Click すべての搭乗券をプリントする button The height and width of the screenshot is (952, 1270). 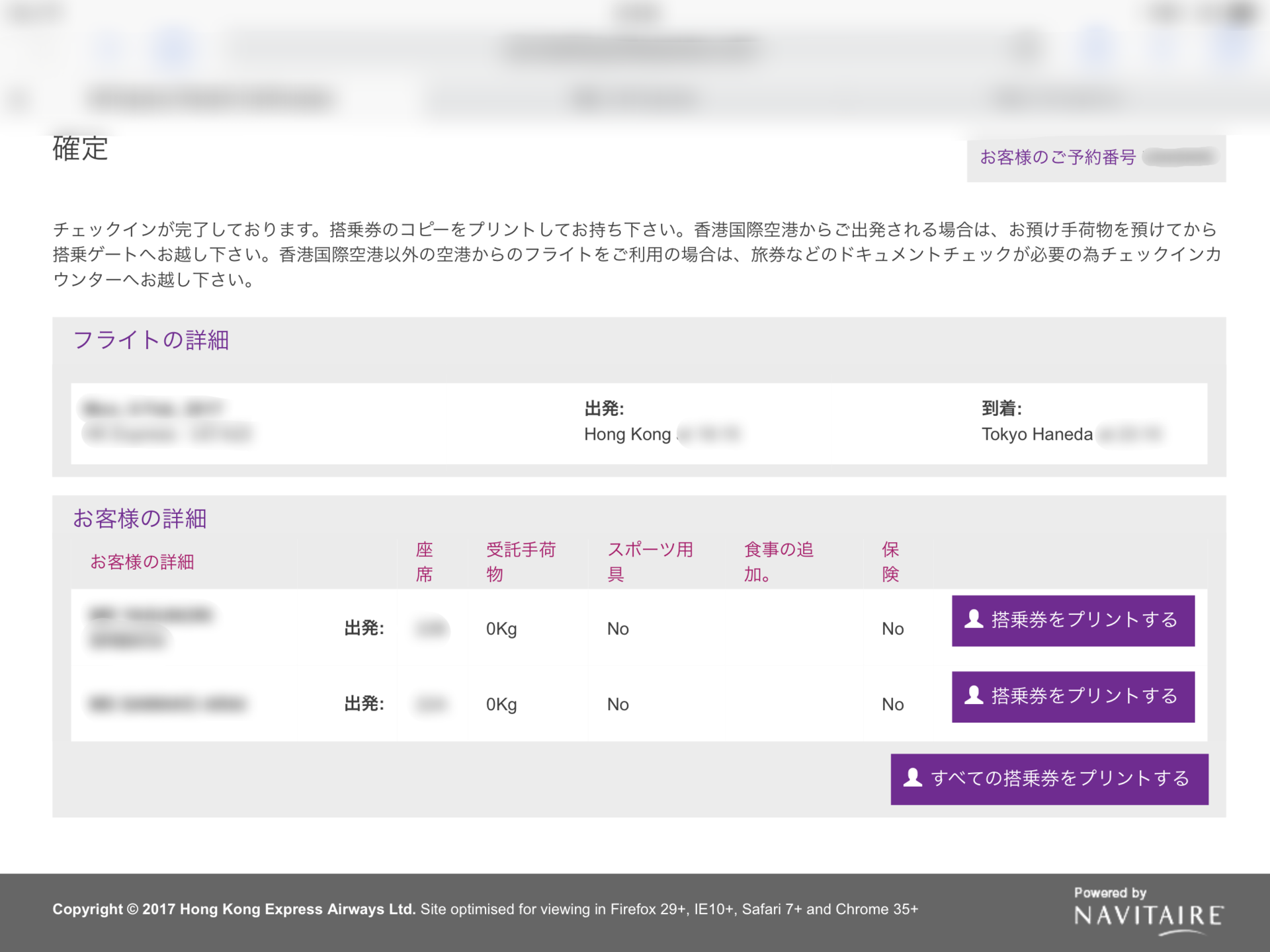(1049, 779)
